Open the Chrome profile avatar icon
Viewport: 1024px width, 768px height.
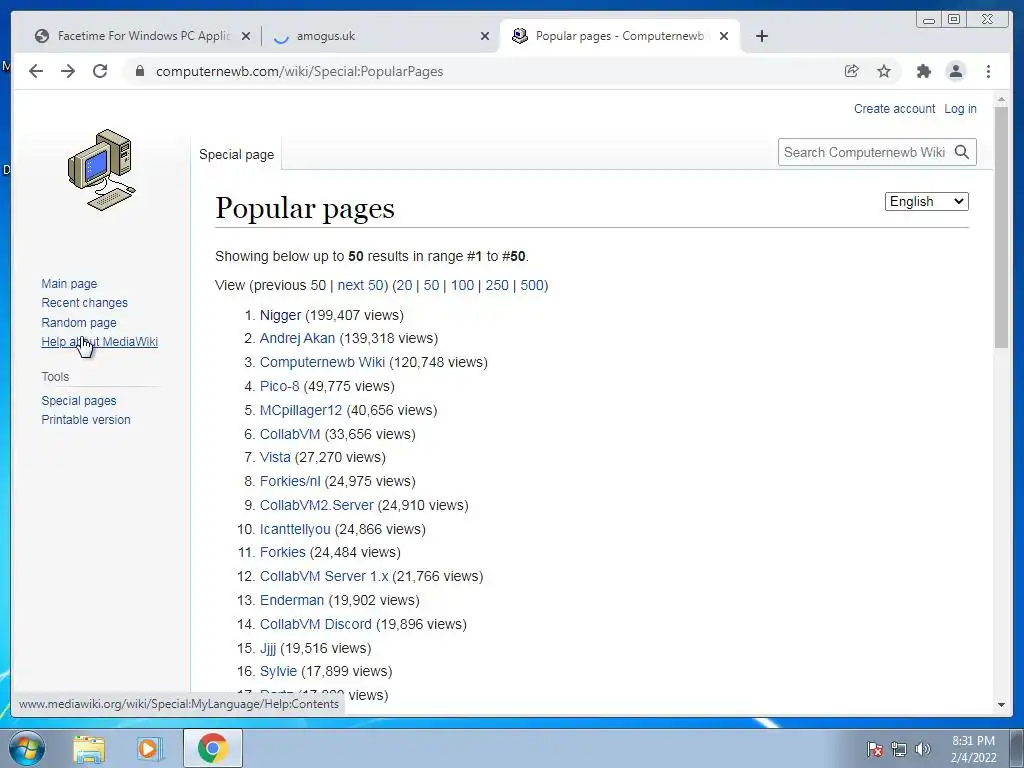click(955, 71)
